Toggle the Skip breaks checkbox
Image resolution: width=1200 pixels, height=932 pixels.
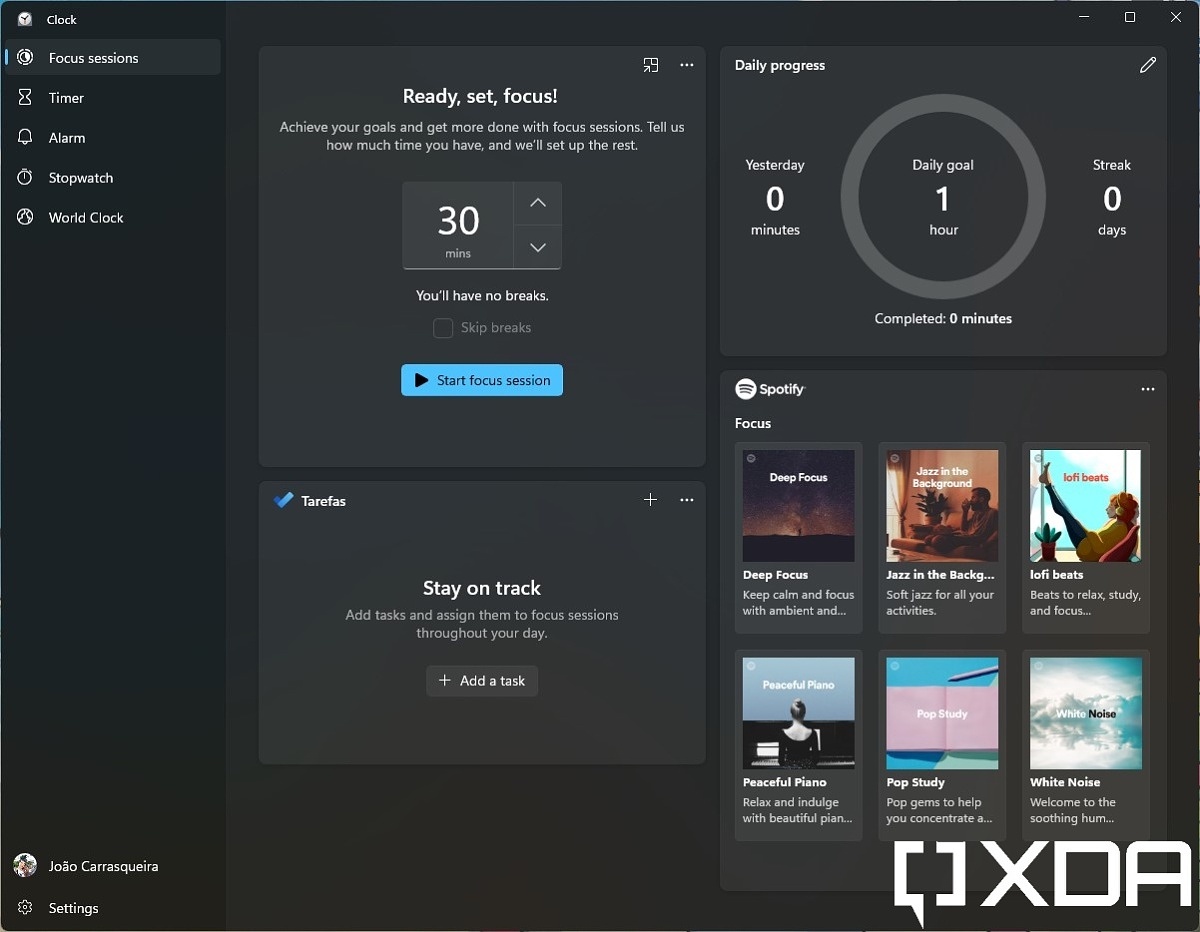click(443, 328)
